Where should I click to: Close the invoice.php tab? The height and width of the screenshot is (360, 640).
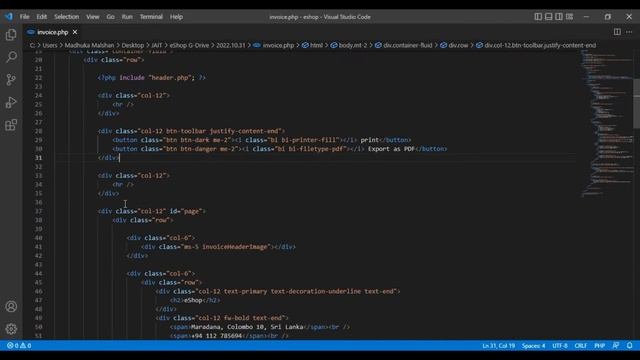(x=75, y=32)
